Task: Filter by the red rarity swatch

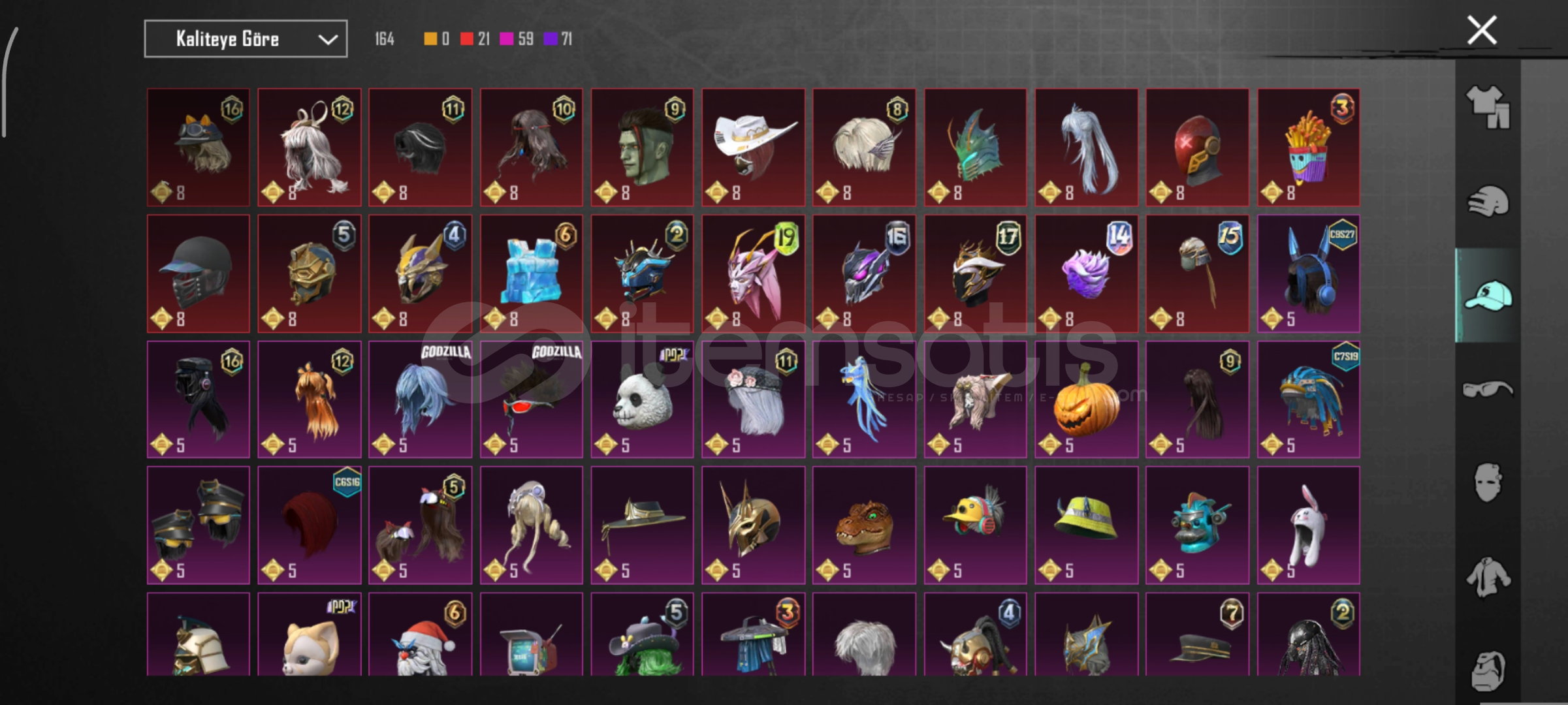Action: click(466, 39)
